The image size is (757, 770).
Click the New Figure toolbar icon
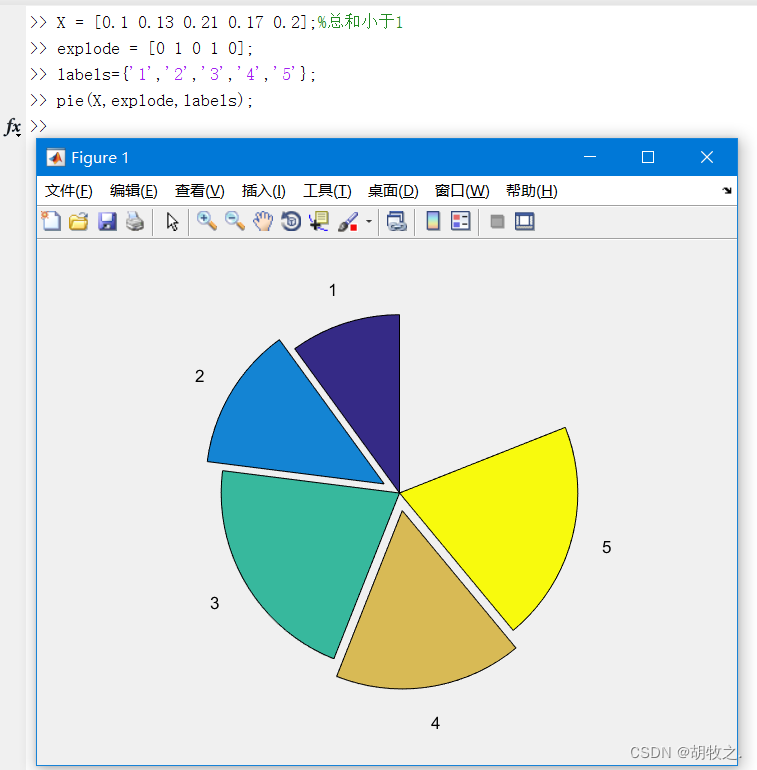(x=51, y=221)
